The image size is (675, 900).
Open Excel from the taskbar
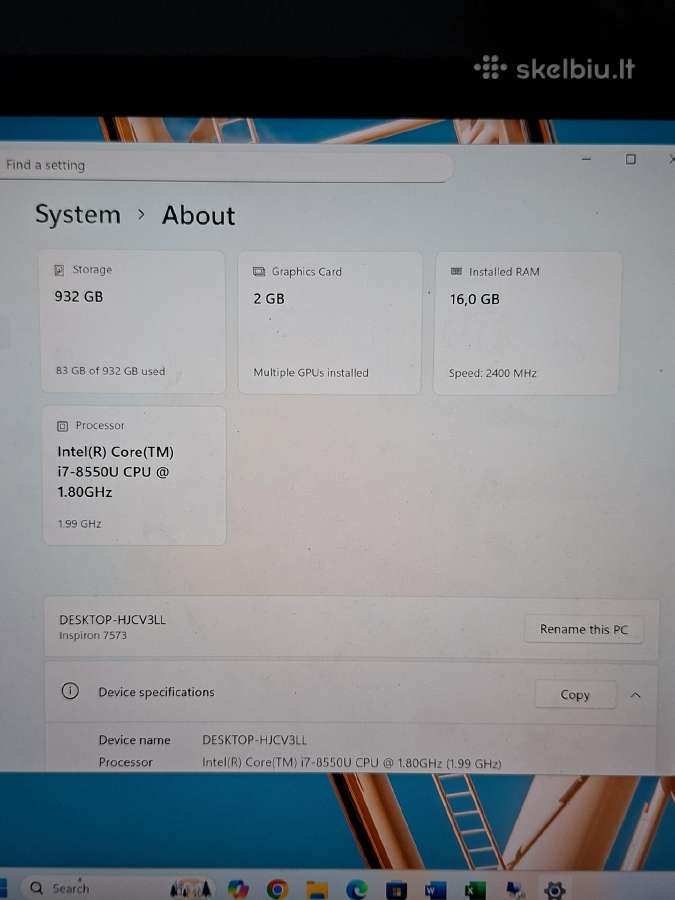(x=475, y=890)
